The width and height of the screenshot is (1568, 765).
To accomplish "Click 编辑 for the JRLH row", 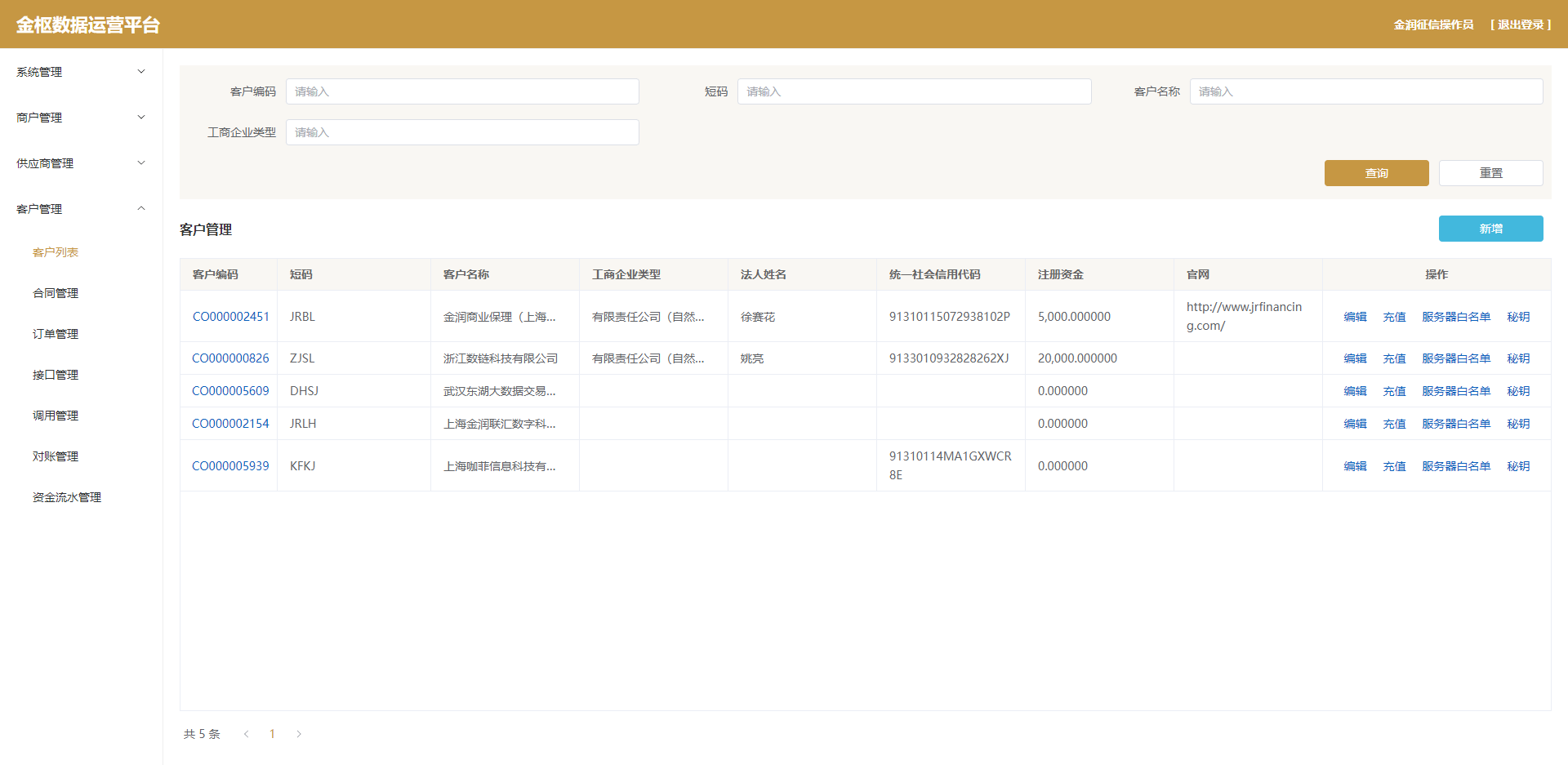I will point(1356,424).
